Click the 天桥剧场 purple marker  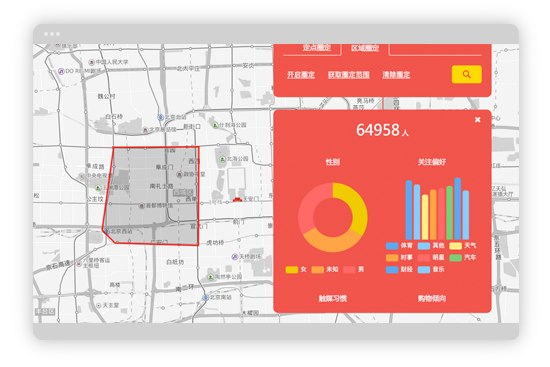[x=235, y=257]
